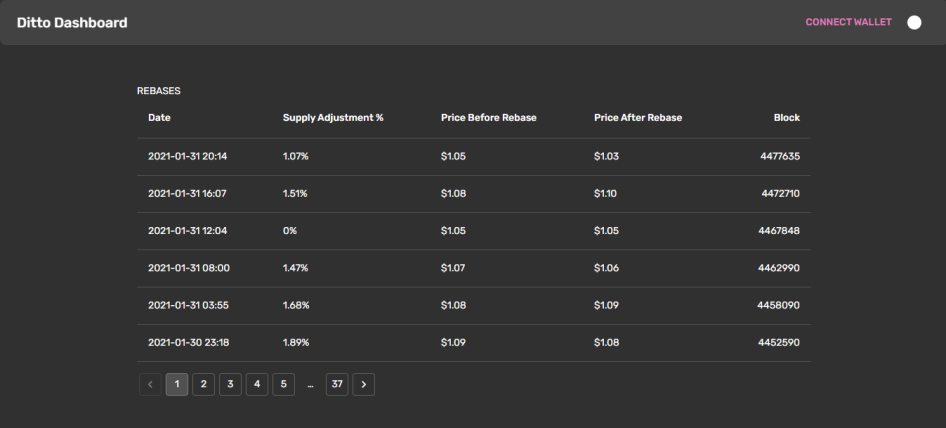
Task: Select pagination page 5
Action: click(284, 385)
